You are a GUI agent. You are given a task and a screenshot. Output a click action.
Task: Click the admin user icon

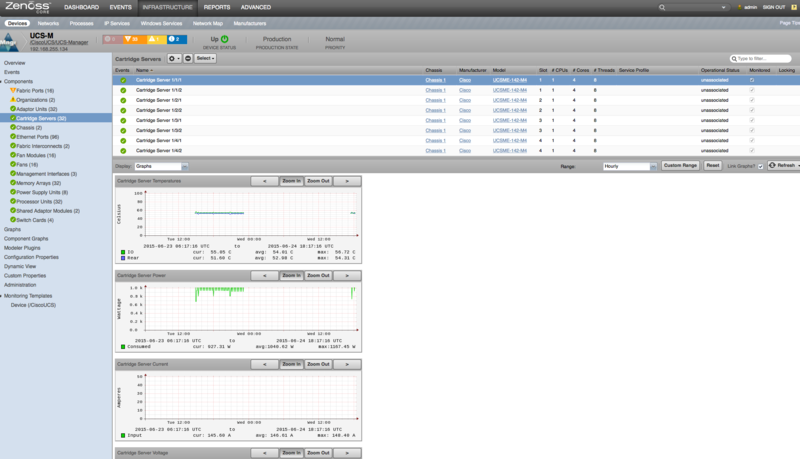[739, 7]
